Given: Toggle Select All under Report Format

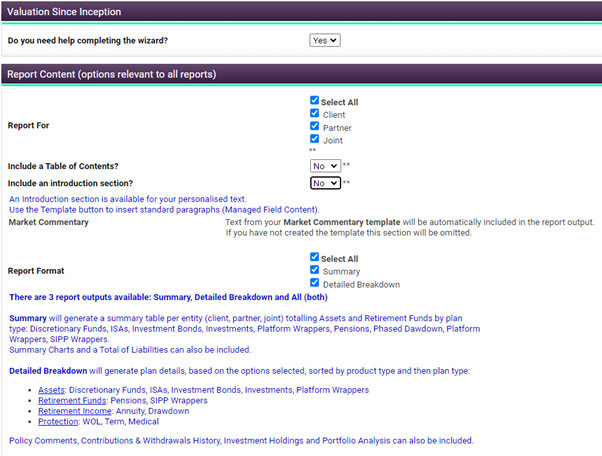Looking at the screenshot, I should point(315,257).
